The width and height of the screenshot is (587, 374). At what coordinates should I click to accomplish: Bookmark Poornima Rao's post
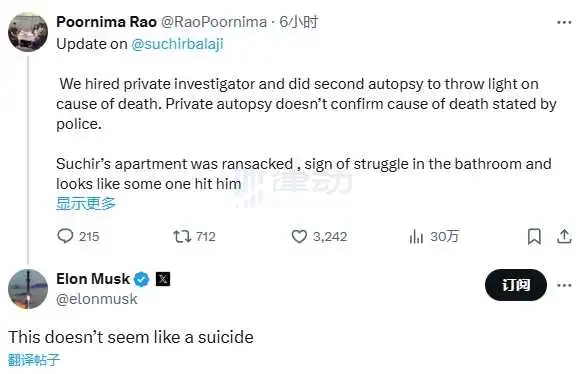(534, 236)
